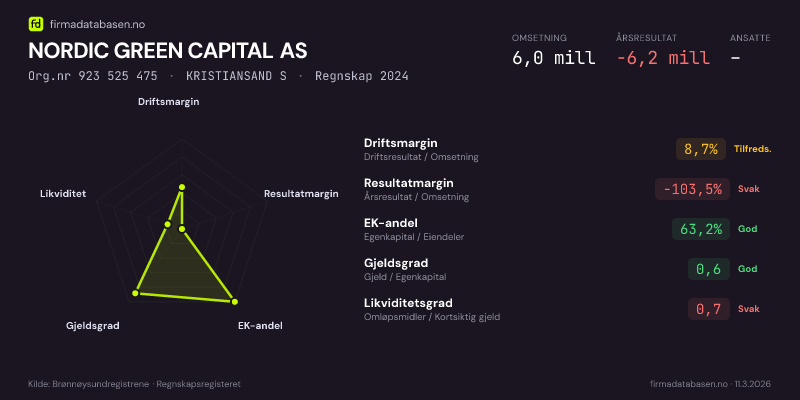
Task: Click the Likviditet radar chart axis label
Action: pyautogui.click(x=63, y=193)
